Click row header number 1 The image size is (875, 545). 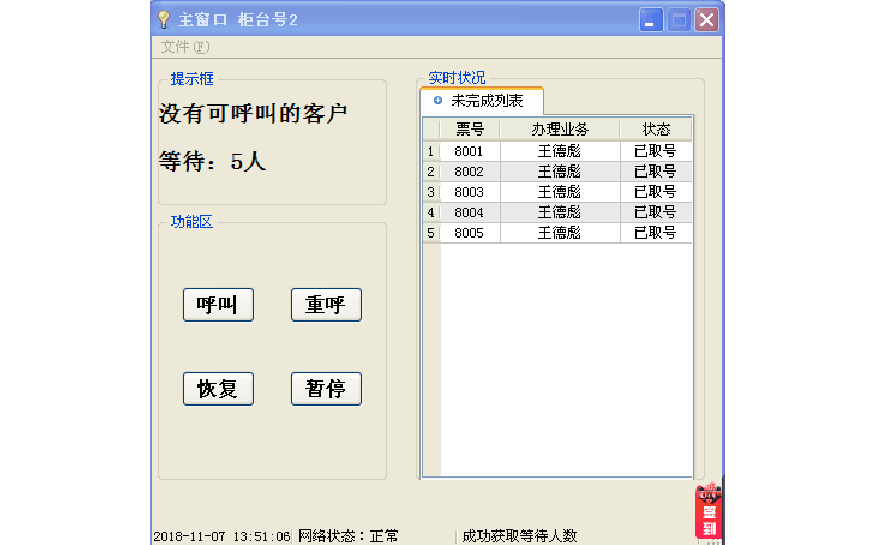tap(431, 151)
